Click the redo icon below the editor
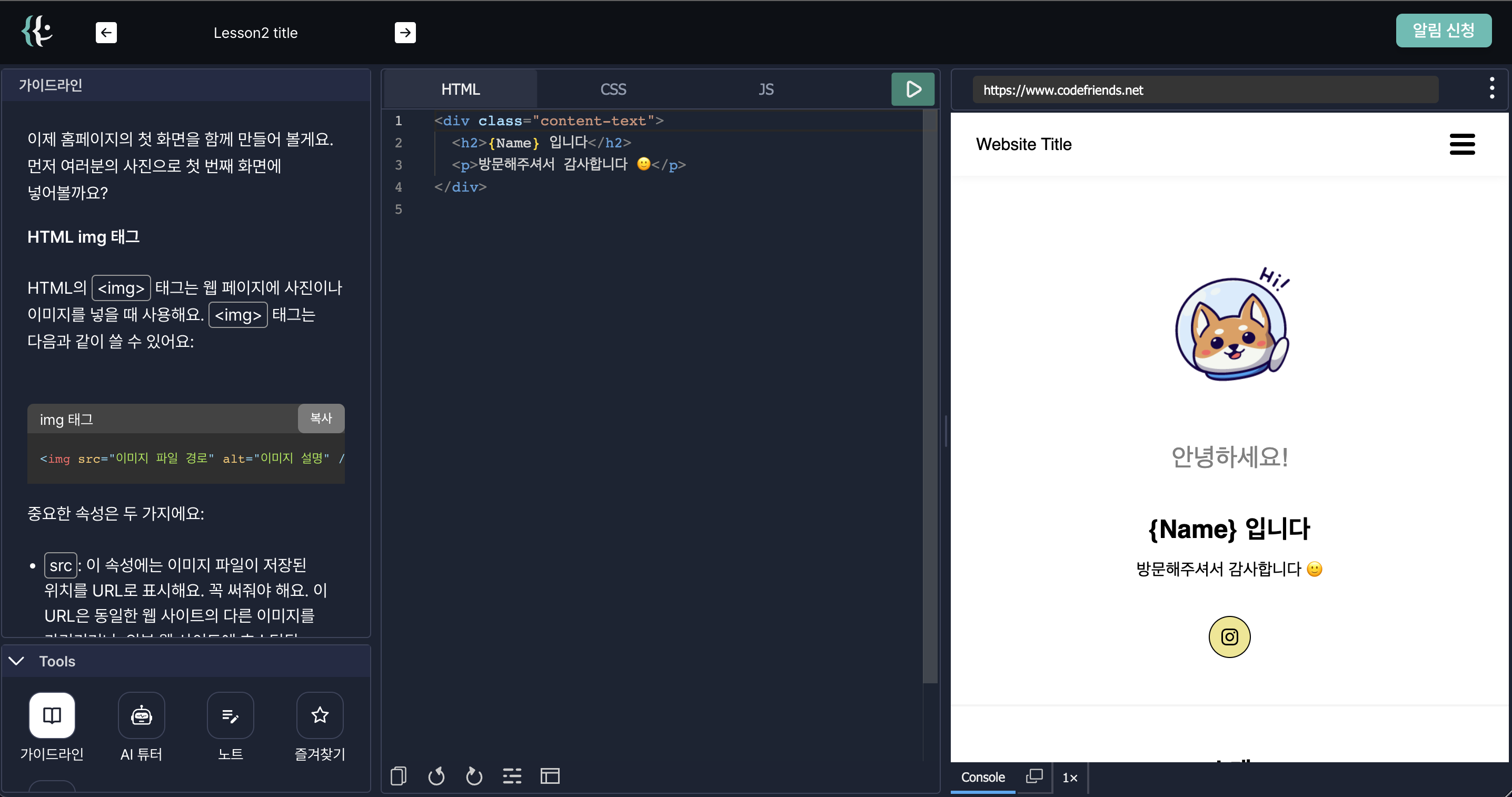 474,776
